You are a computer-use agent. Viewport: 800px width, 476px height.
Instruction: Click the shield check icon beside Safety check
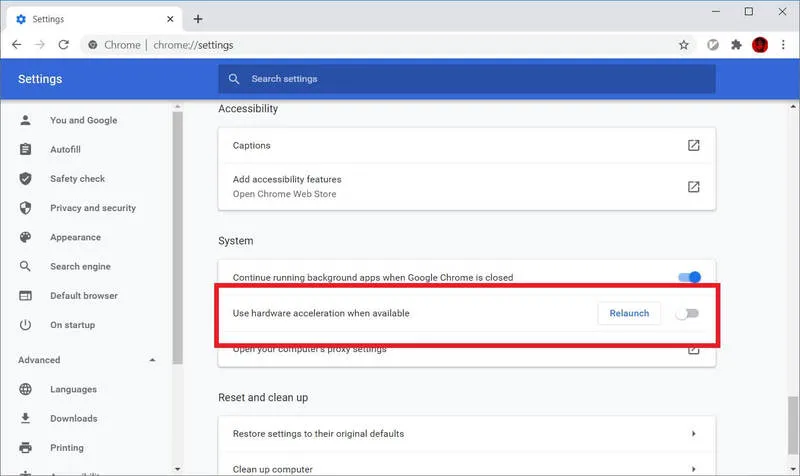coord(25,179)
